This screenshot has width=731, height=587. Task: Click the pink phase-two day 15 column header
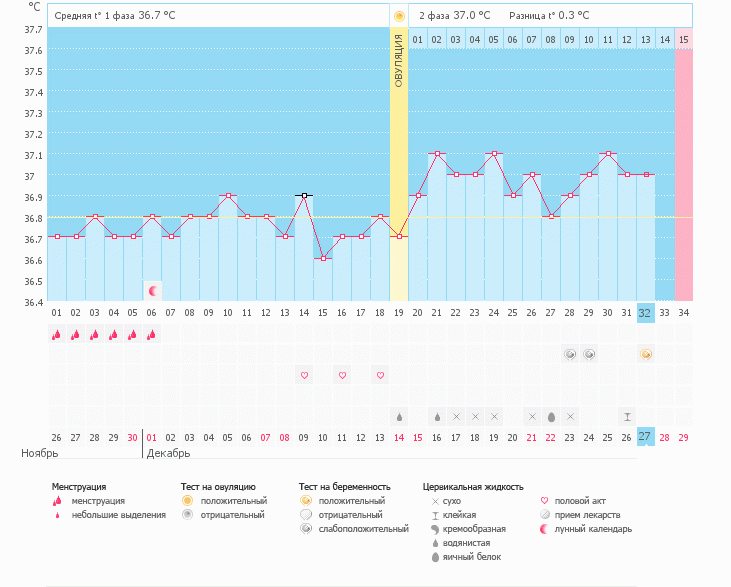[x=683, y=39]
